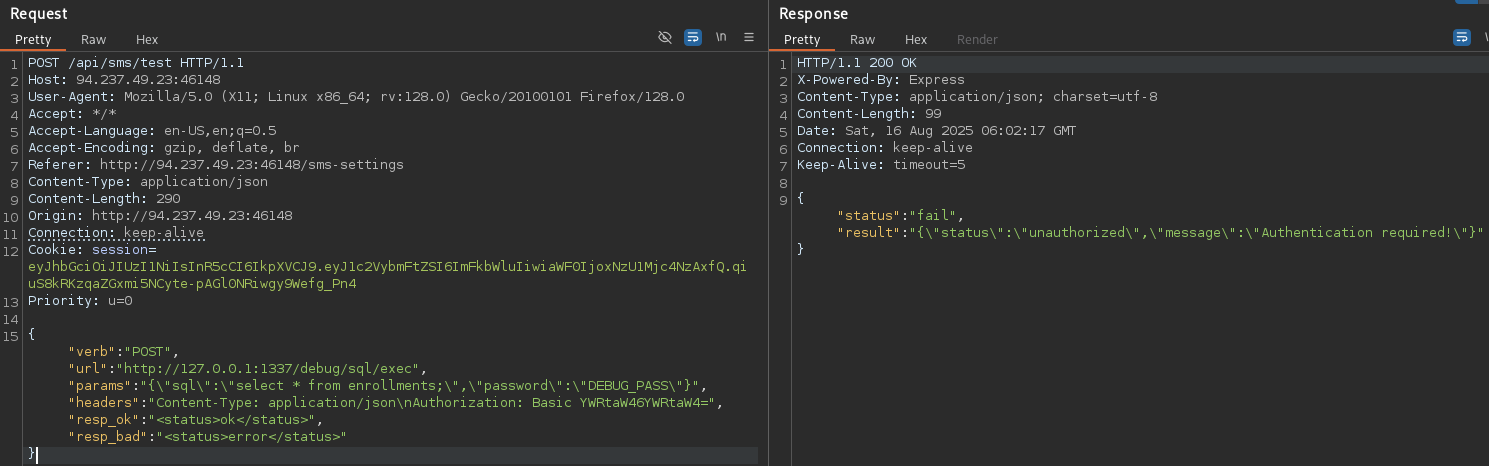Click the Origin header line
Viewport: 1489px width, 466px height.
click(x=160, y=216)
